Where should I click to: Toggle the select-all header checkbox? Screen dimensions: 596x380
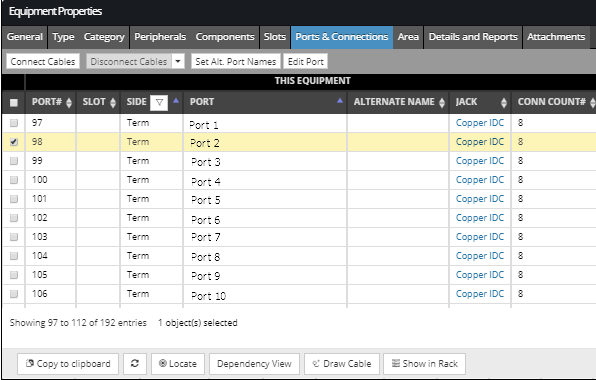(x=14, y=103)
